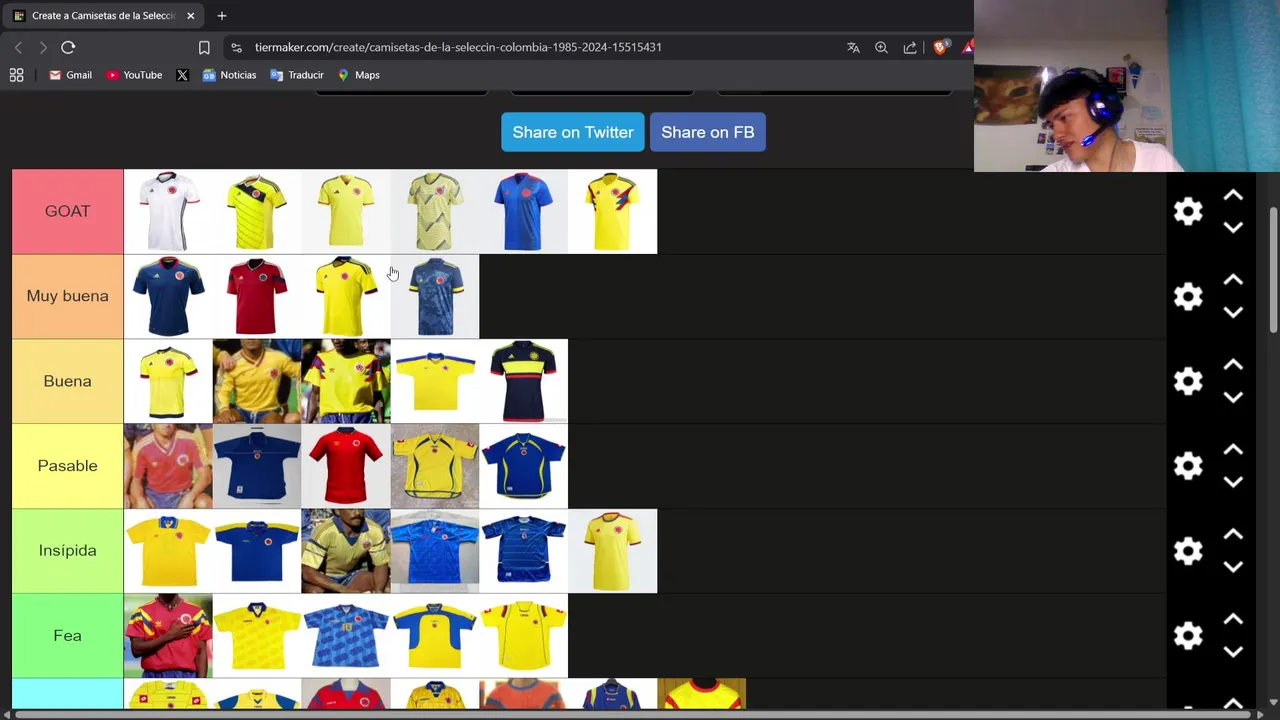The width and height of the screenshot is (1280, 720).
Task: Move Pasable row down
Action: pos(1233,482)
